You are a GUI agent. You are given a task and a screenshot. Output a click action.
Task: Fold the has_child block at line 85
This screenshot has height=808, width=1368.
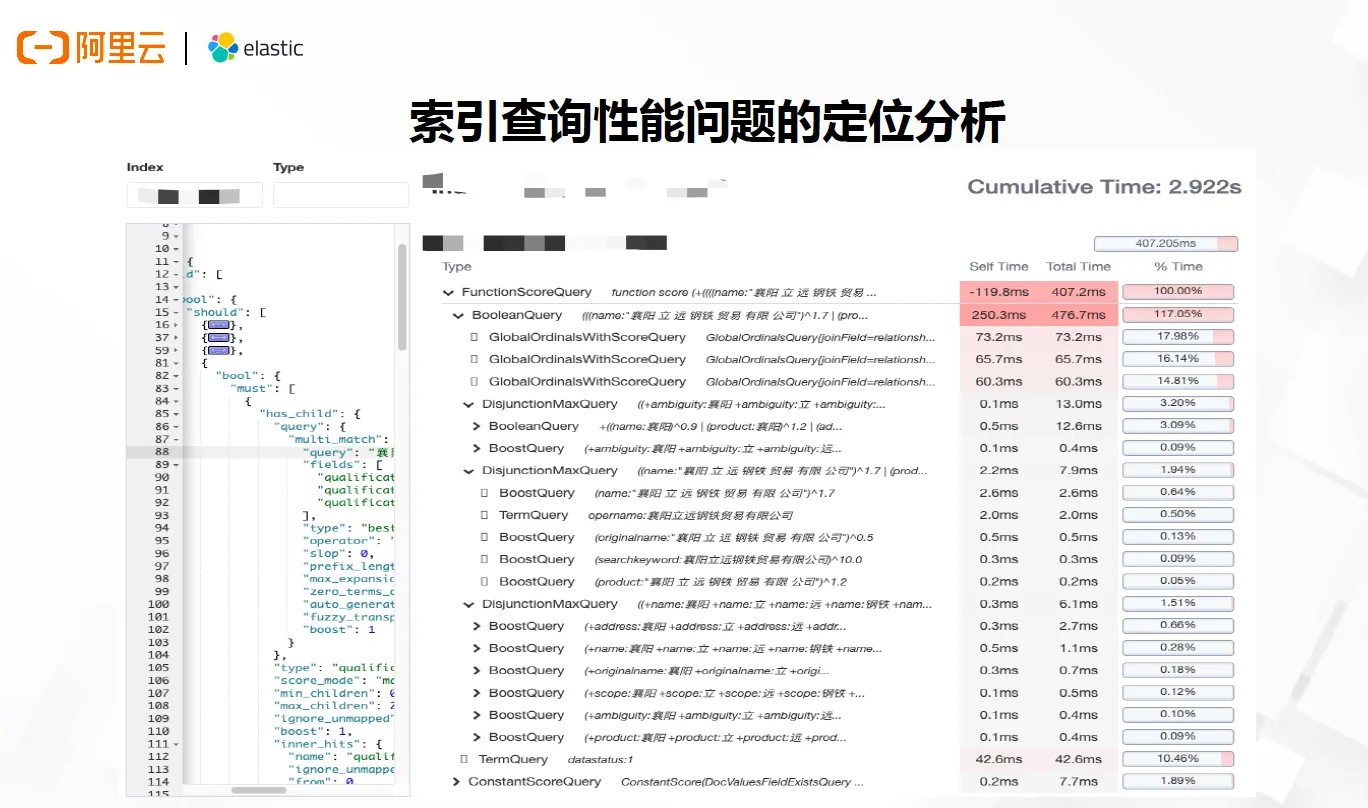point(176,414)
